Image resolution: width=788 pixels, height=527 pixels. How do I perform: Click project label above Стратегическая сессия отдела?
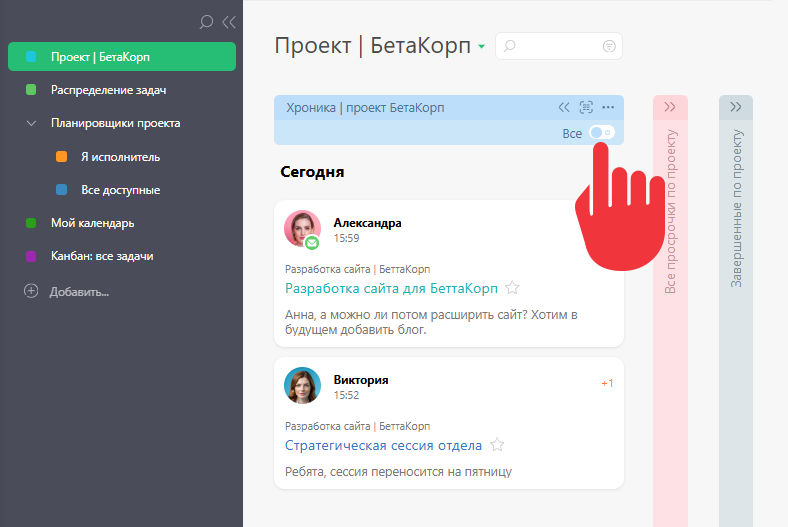click(357, 426)
